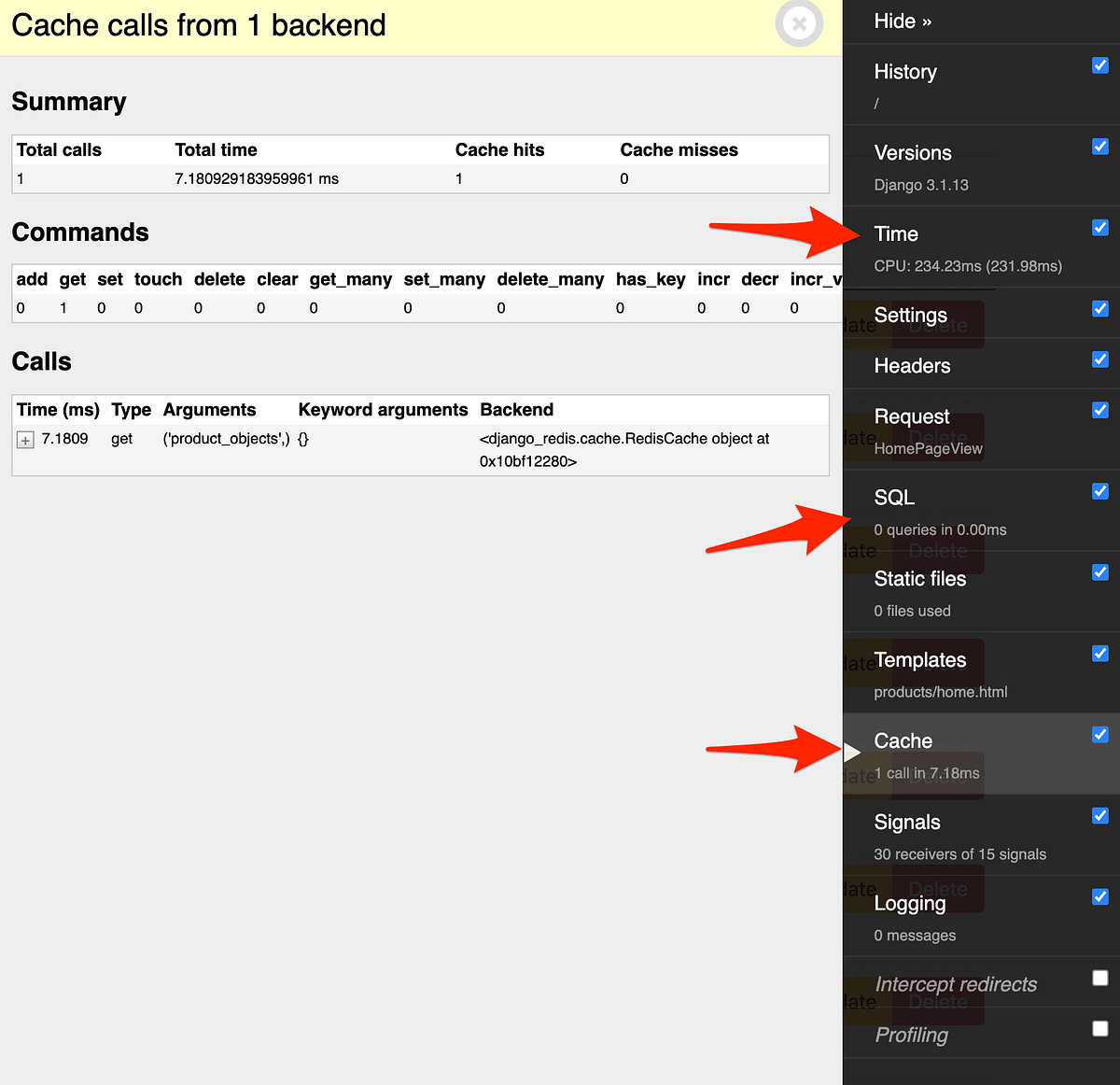This screenshot has height=1085, width=1120.
Task: Uncheck the SQL panel checkbox
Action: [1099, 491]
